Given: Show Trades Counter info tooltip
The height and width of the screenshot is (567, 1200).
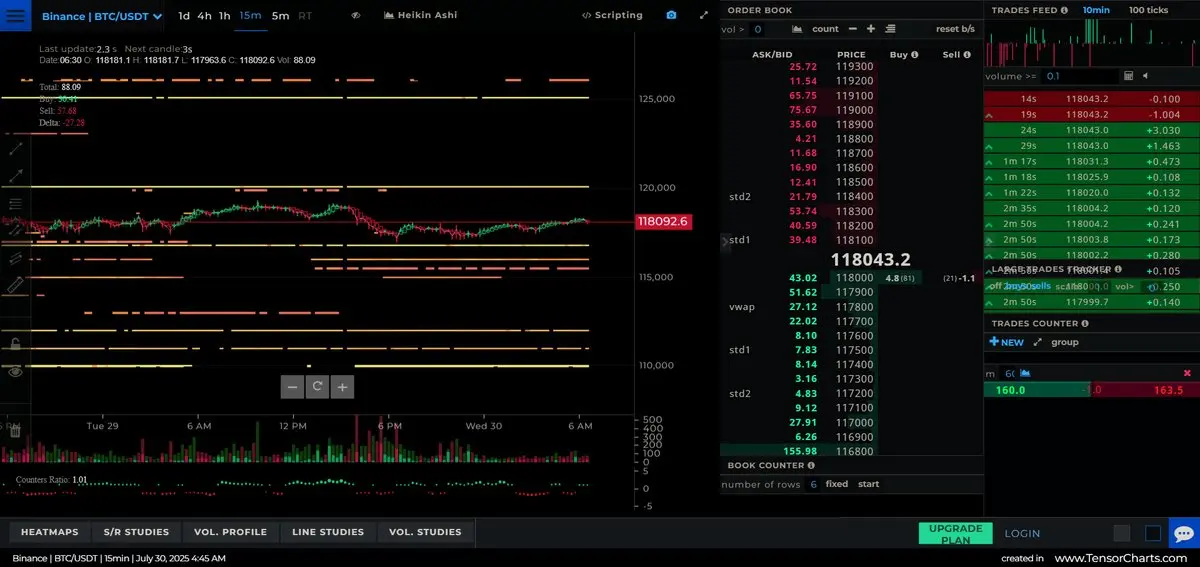Looking at the screenshot, I should pyautogui.click(x=1085, y=324).
